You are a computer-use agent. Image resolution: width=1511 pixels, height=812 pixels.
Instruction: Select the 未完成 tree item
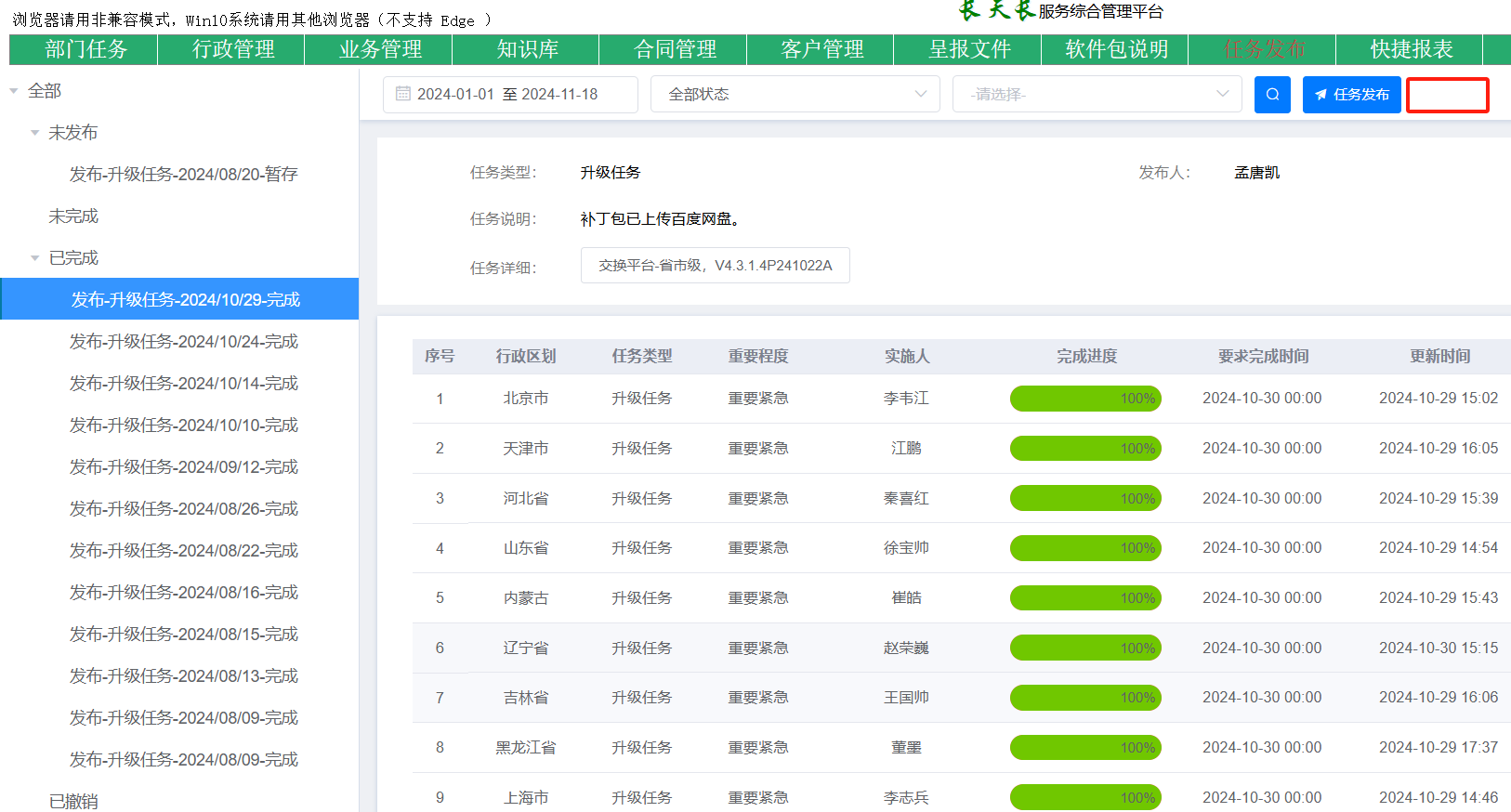click(73, 216)
